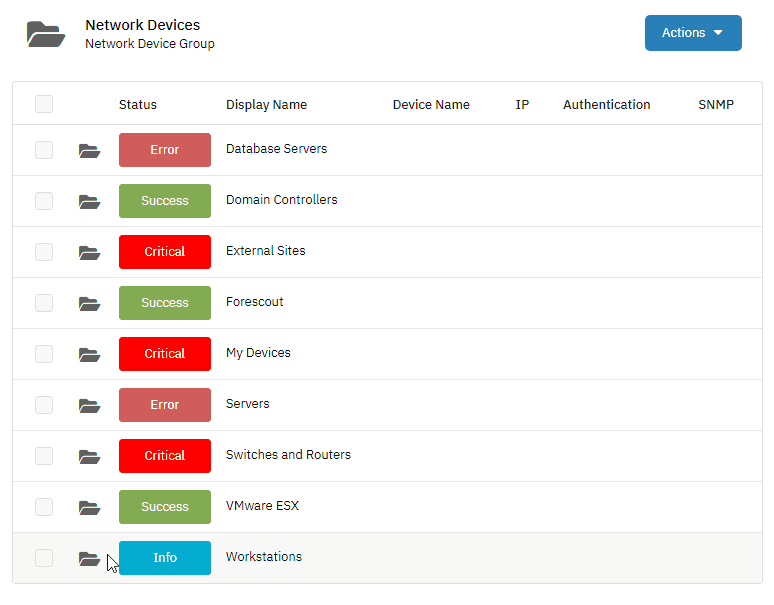The image size is (774, 605).
Task: Click the large Network Devices header folder icon
Action: click(x=46, y=34)
